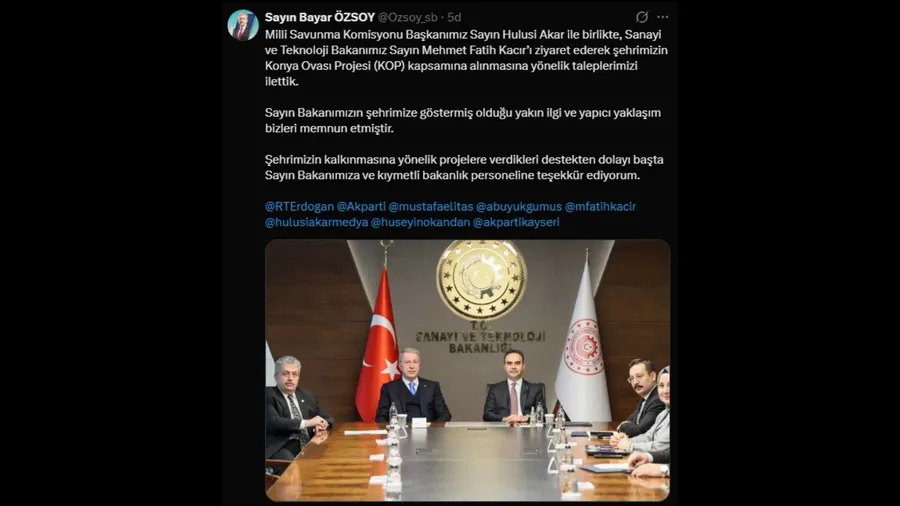The image size is (900, 506).
Task: Visit the @Akparti mention link
Action: (361, 207)
